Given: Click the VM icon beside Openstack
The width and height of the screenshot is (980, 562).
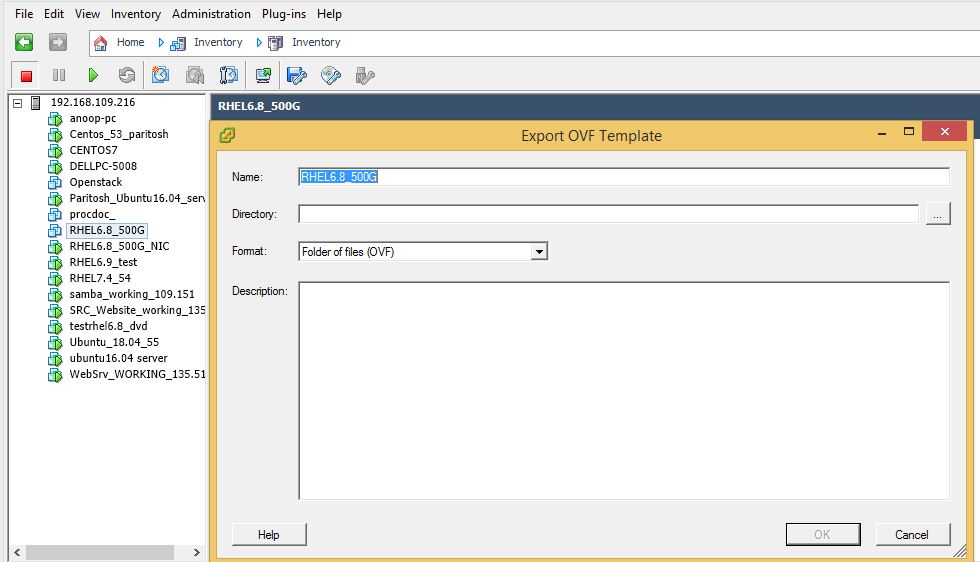Looking at the screenshot, I should tap(55, 183).
